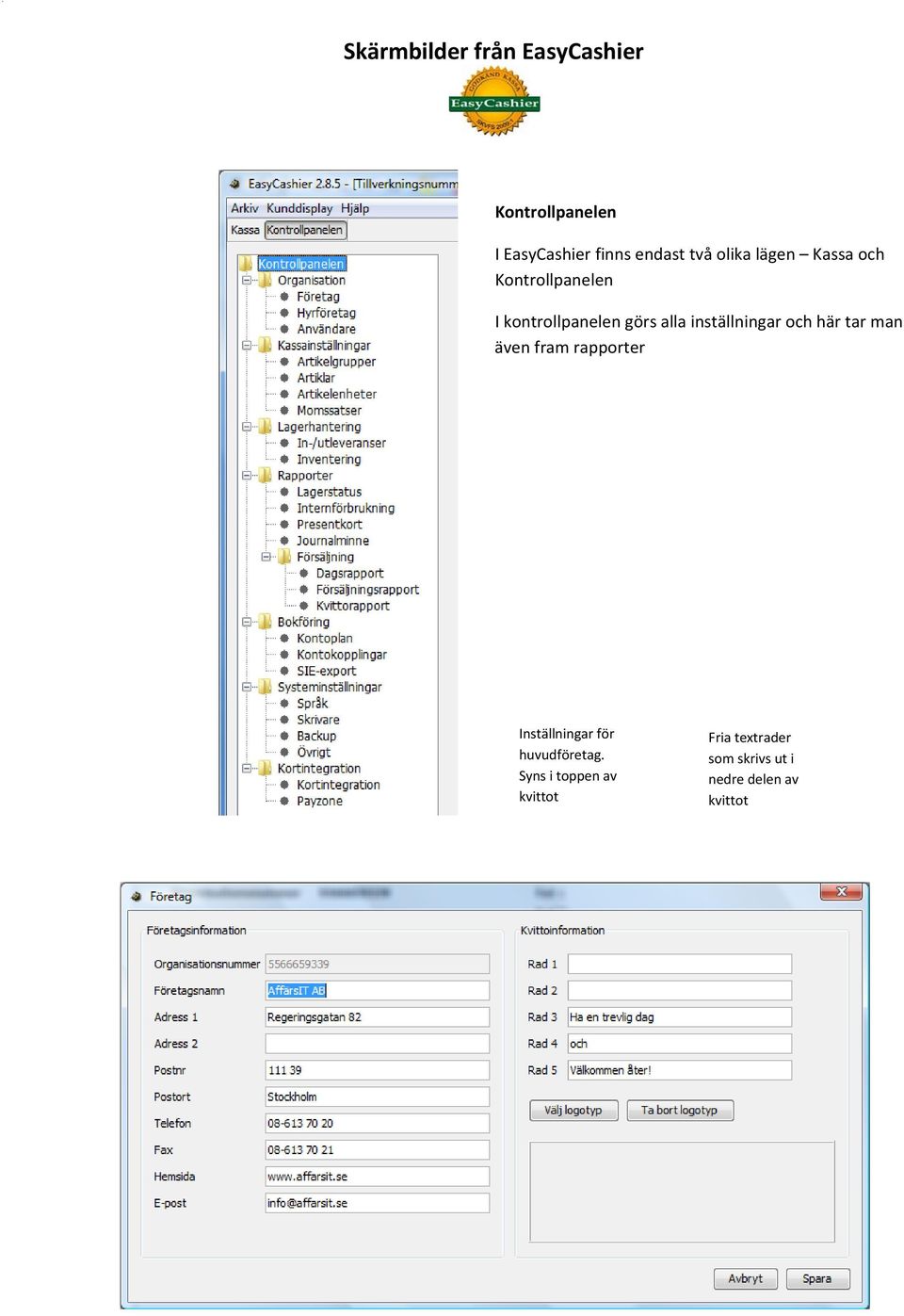This screenshot has height=1316, width=904.
Task: Select Företag in the tree
Action: pos(318,297)
